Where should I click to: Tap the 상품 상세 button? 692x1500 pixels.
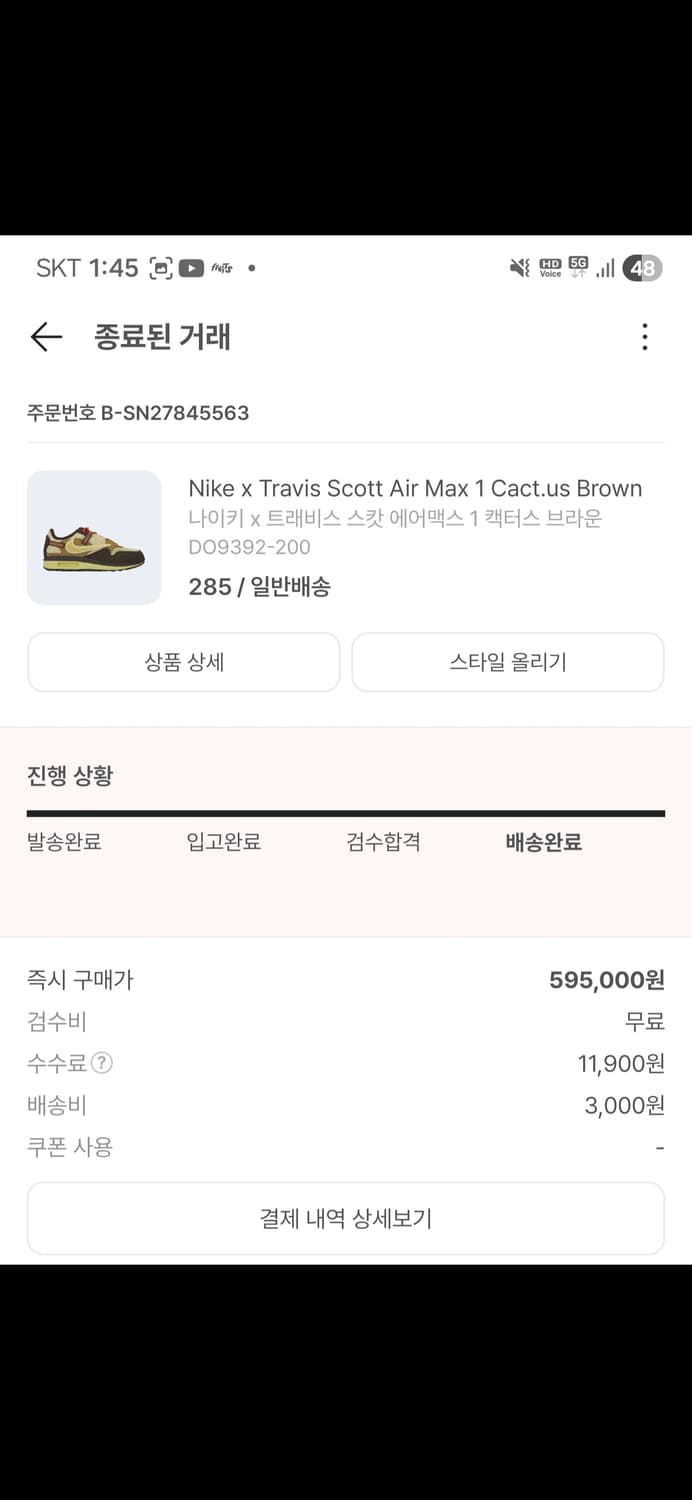click(x=183, y=662)
